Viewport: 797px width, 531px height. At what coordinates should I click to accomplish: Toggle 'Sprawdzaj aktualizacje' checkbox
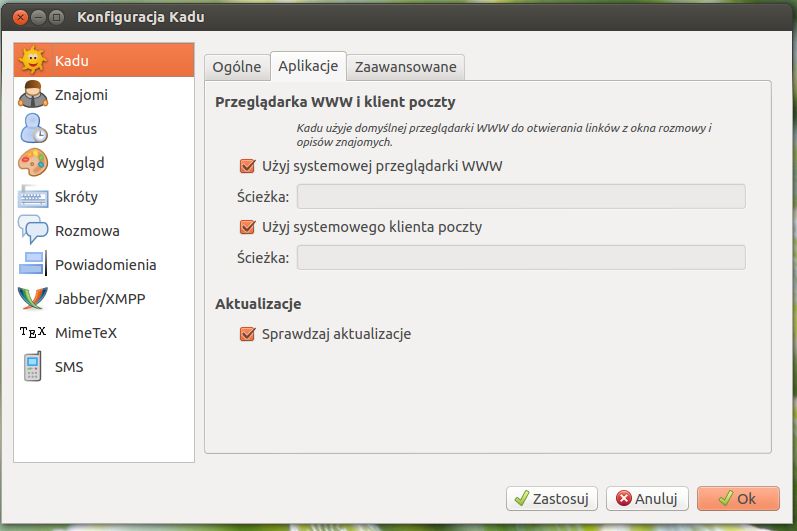tap(247, 334)
